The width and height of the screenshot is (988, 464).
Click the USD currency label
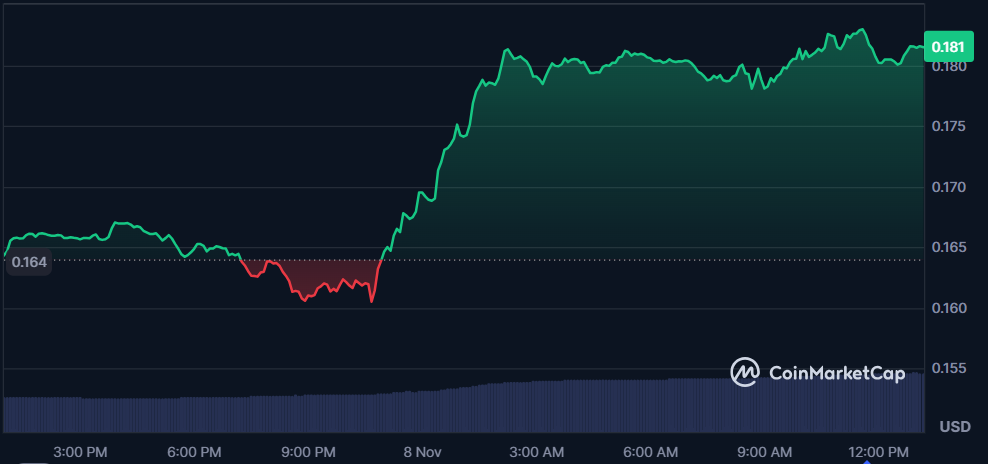coord(955,427)
